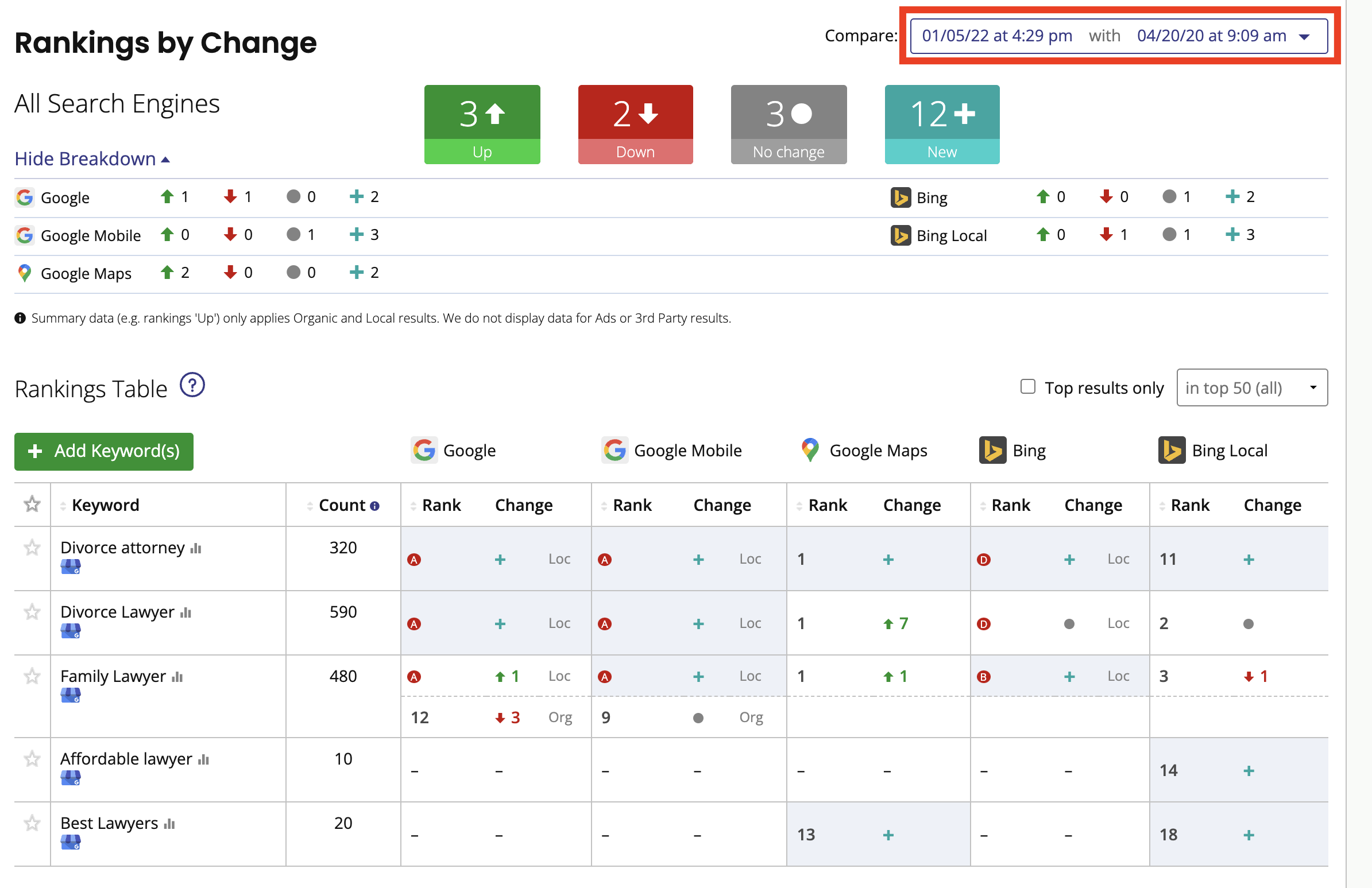Open the bar chart icon next to Divorce attorney
Screen dimensions: 1372x888
coord(196,548)
